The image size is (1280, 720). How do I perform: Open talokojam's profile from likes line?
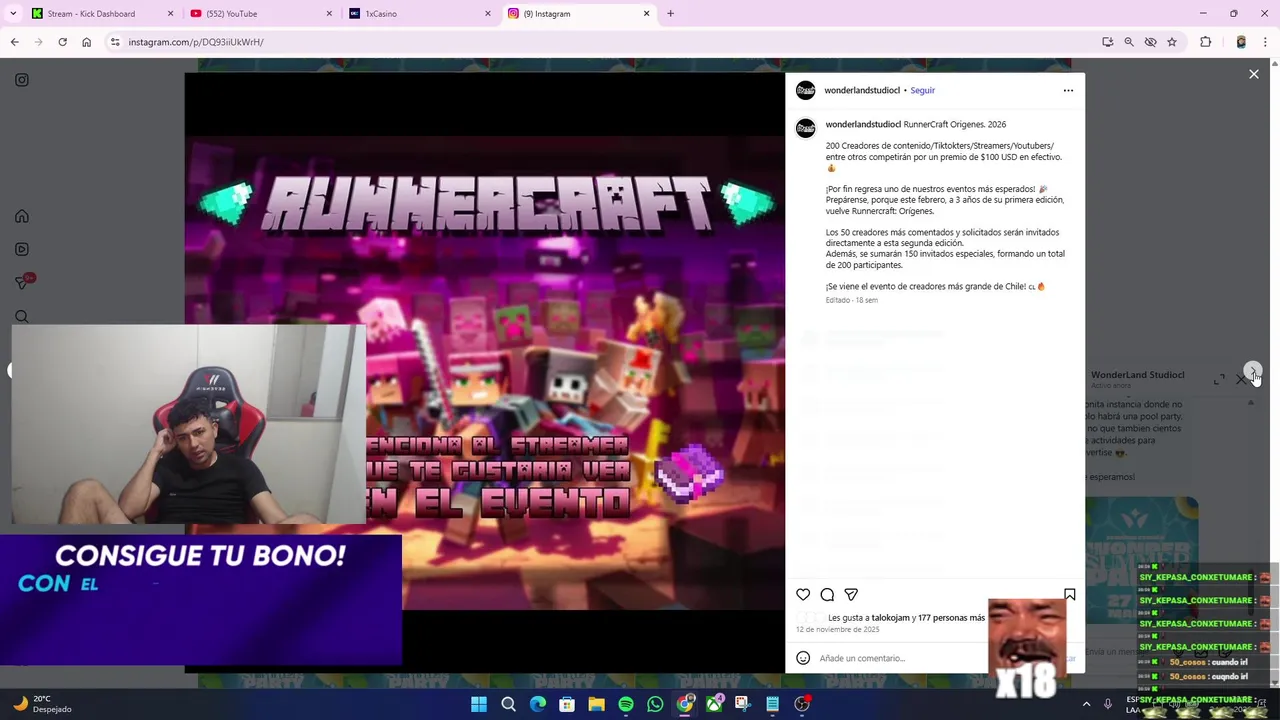pyautogui.click(x=890, y=618)
